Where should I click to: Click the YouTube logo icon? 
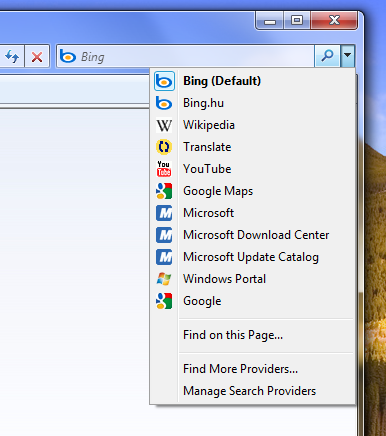coord(164,169)
